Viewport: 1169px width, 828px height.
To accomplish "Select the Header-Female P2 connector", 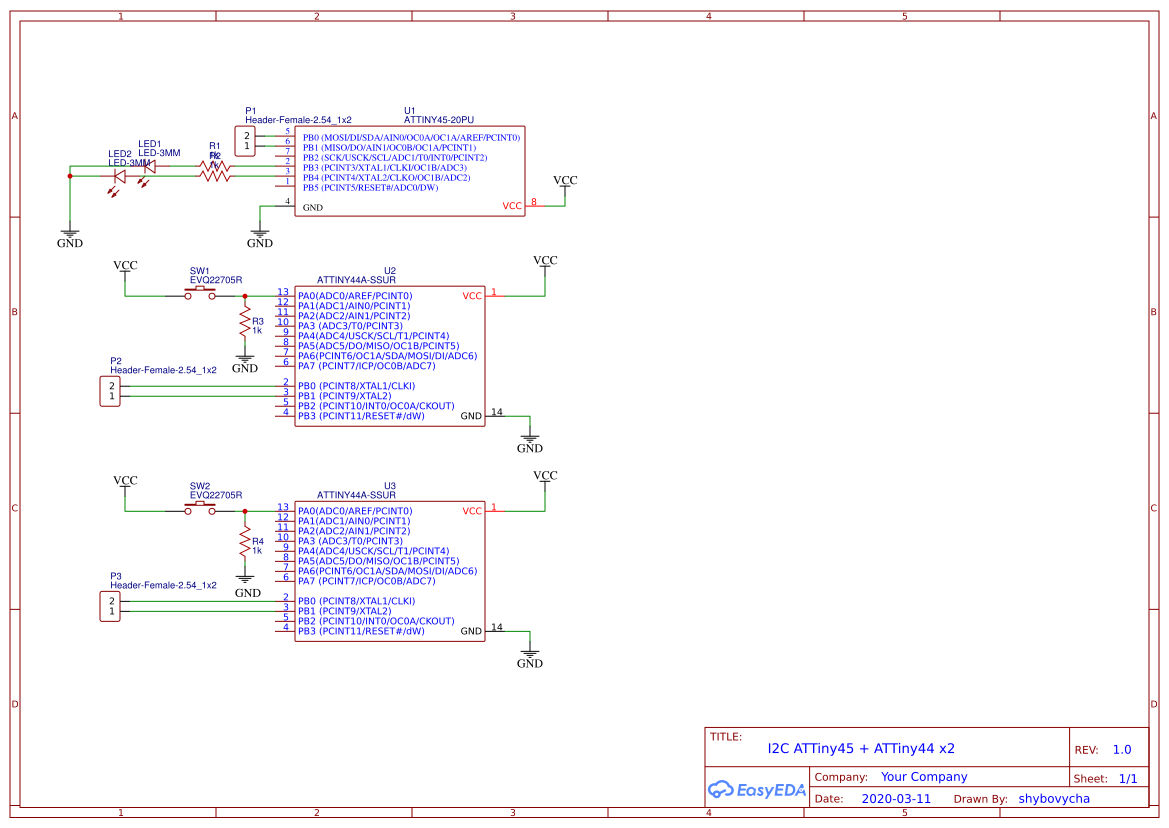I will tap(110, 390).
